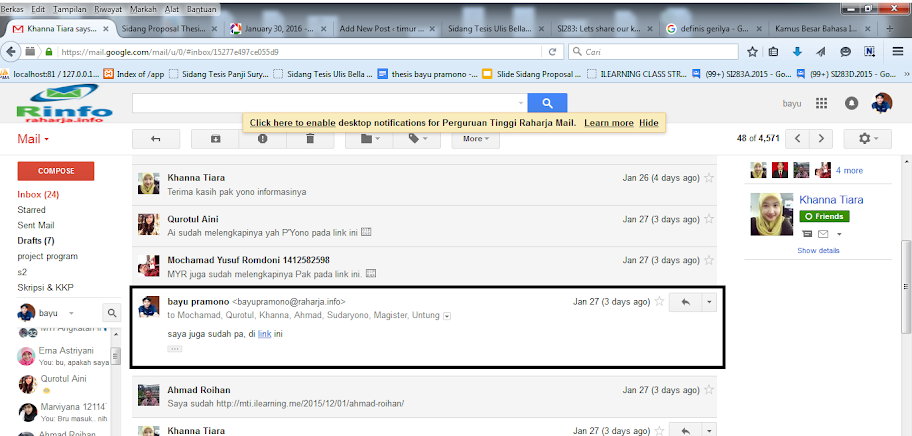Reply to bayu pramono's message
The height and width of the screenshot is (436, 912).
coord(686,302)
